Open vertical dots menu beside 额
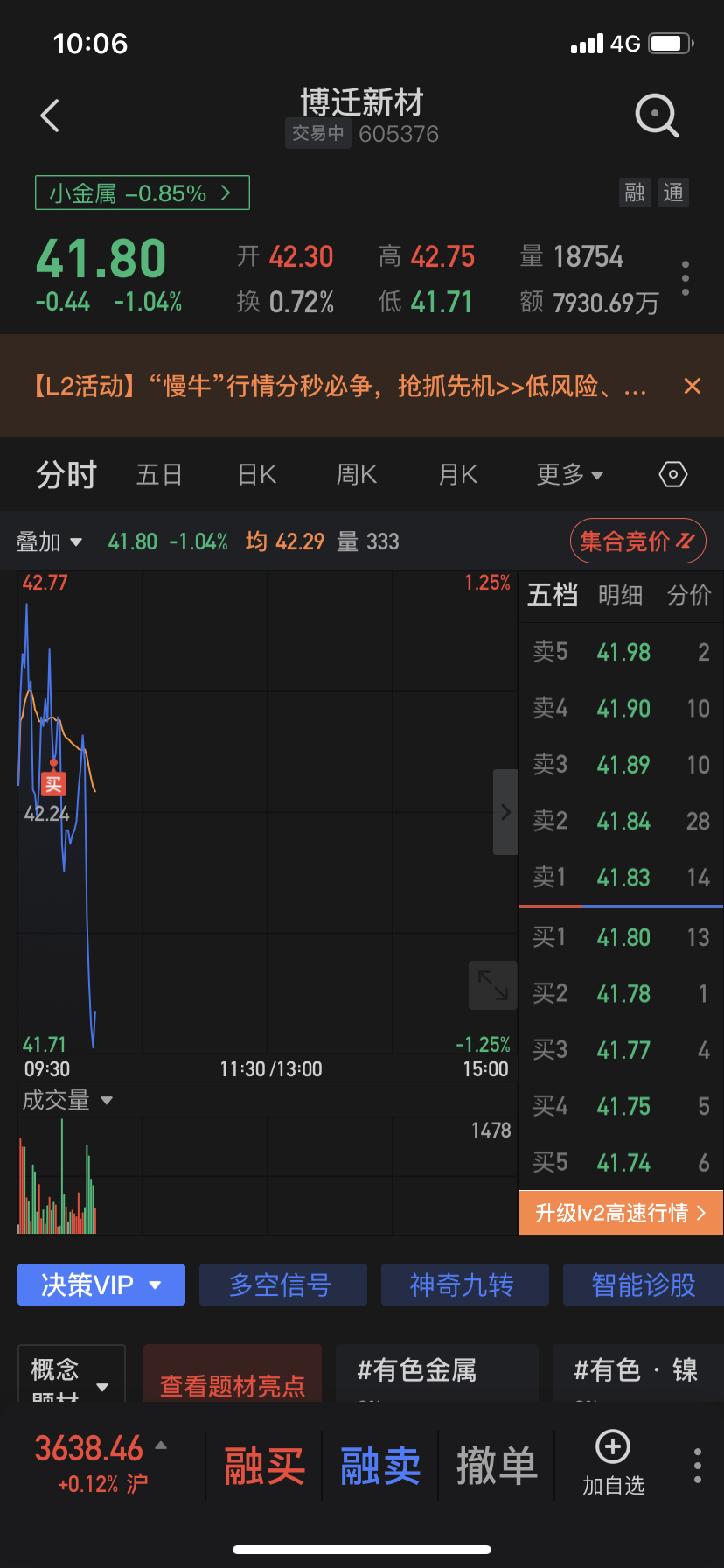Screen dimensions: 724x1568 [686, 278]
